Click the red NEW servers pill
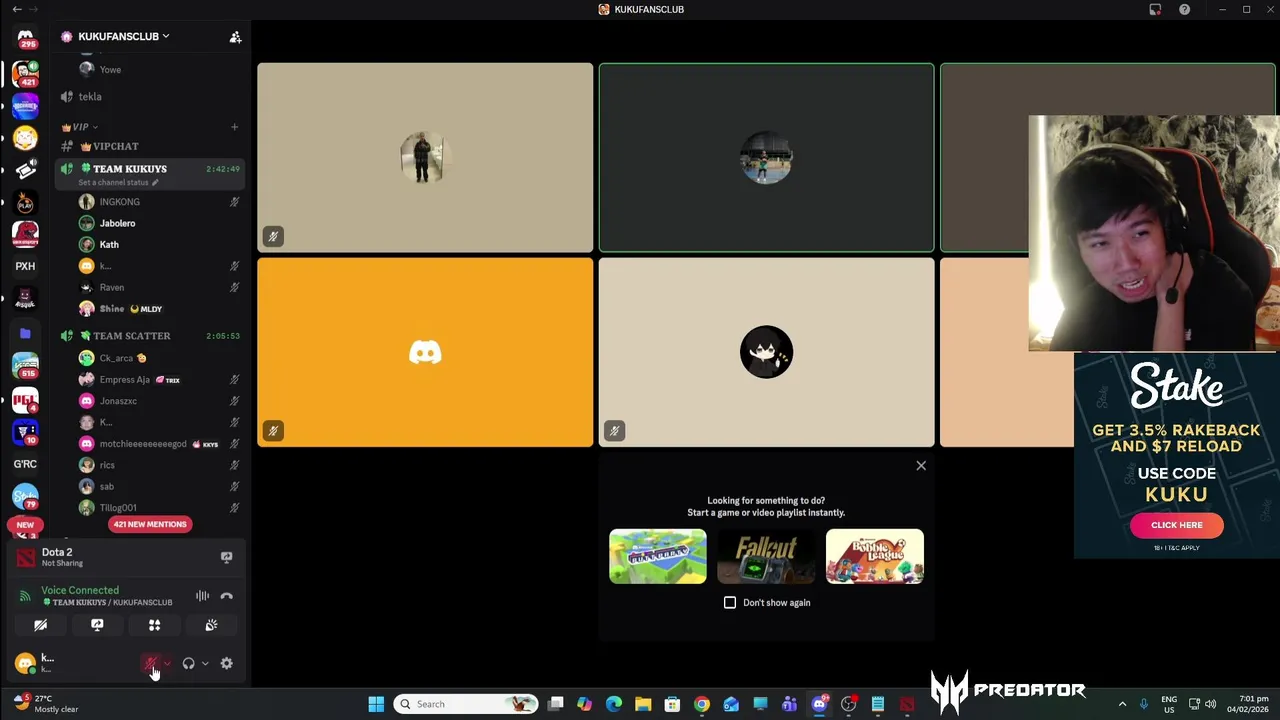The image size is (1280, 720). tap(25, 525)
